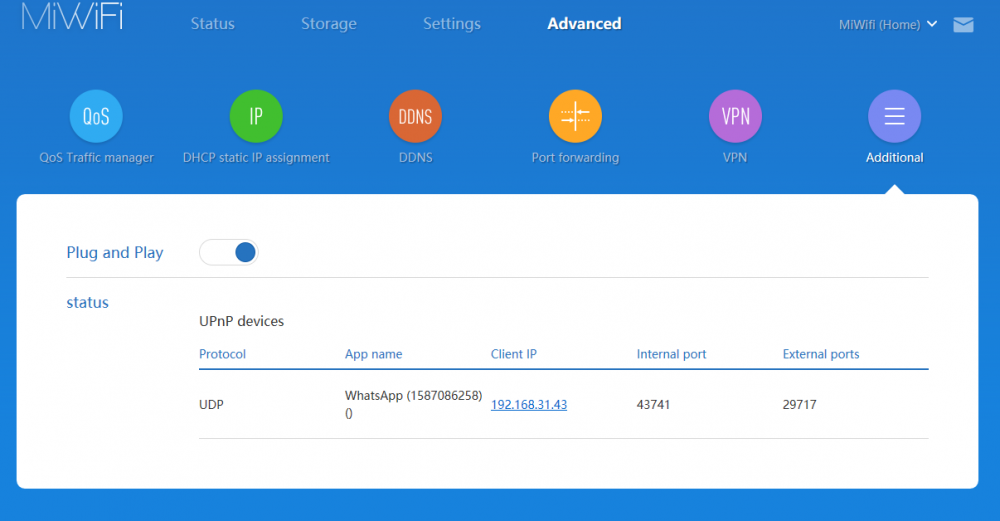Image resolution: width=1000 pixels, height=521 pixels.
Task: Open the Settings tab
Action: (451, 24)
